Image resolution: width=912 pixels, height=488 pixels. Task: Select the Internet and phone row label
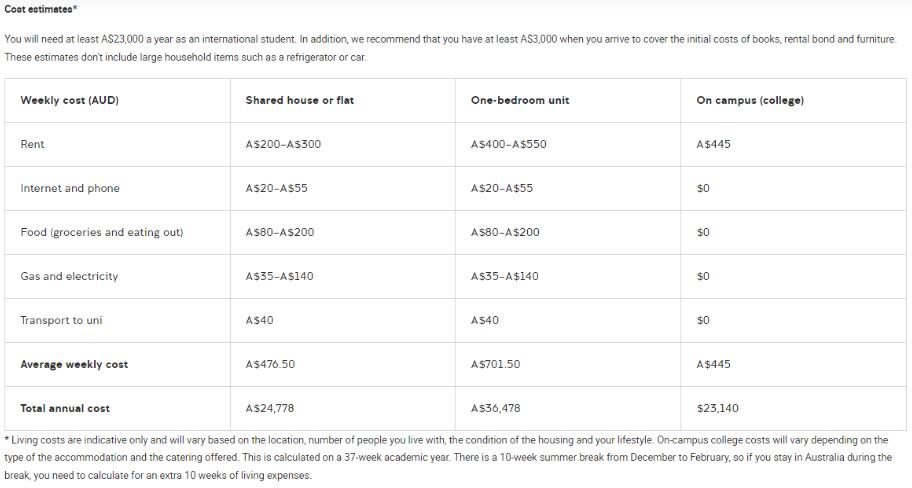pos(70,188)
